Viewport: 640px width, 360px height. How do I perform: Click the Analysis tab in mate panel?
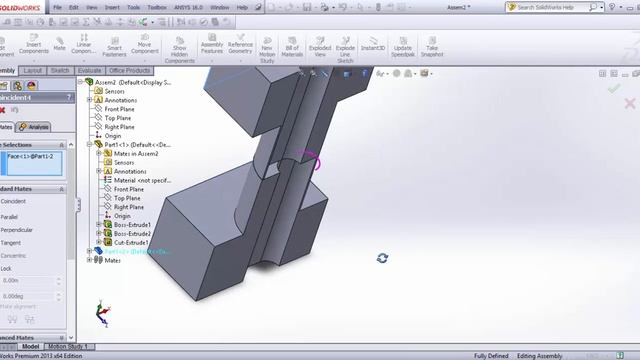pos(34,127)
